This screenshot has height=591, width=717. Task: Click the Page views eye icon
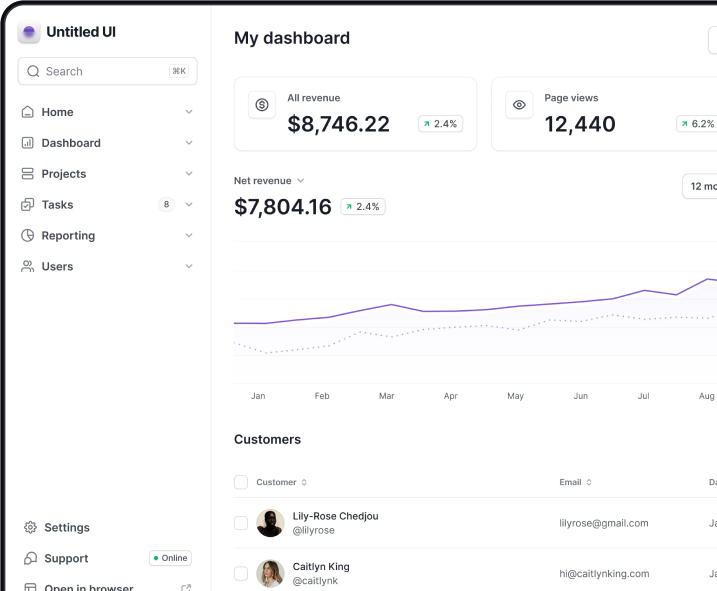(x=519, y=105)
